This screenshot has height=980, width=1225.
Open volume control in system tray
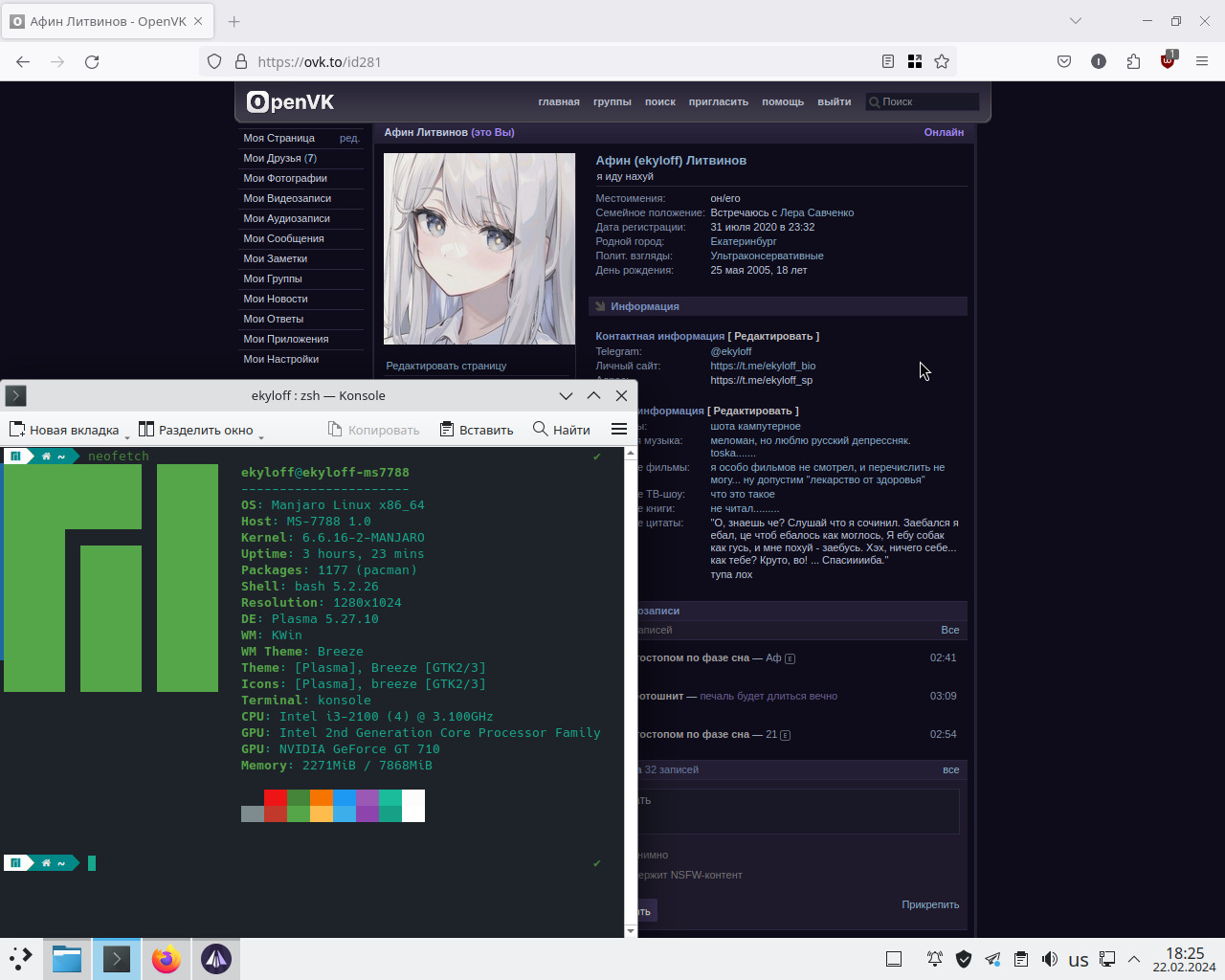coord(1050,959)
